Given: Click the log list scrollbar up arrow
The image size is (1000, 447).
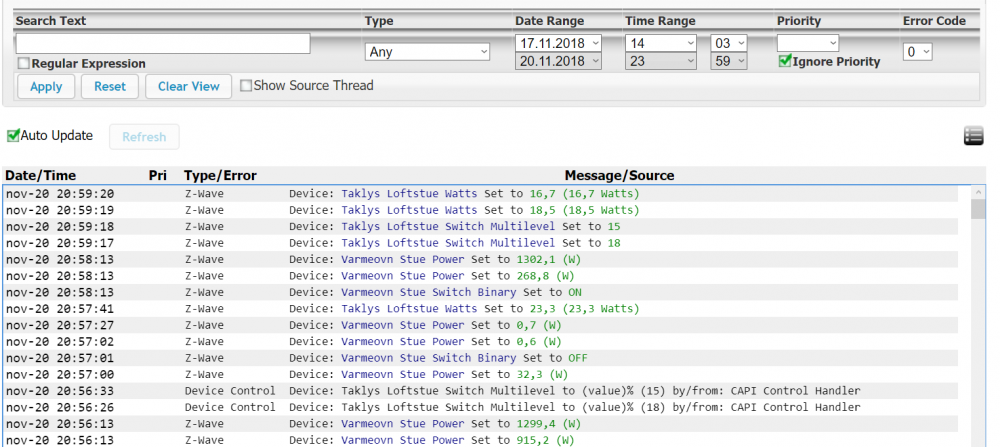Looking at the screenshot, I should point(978,192).
